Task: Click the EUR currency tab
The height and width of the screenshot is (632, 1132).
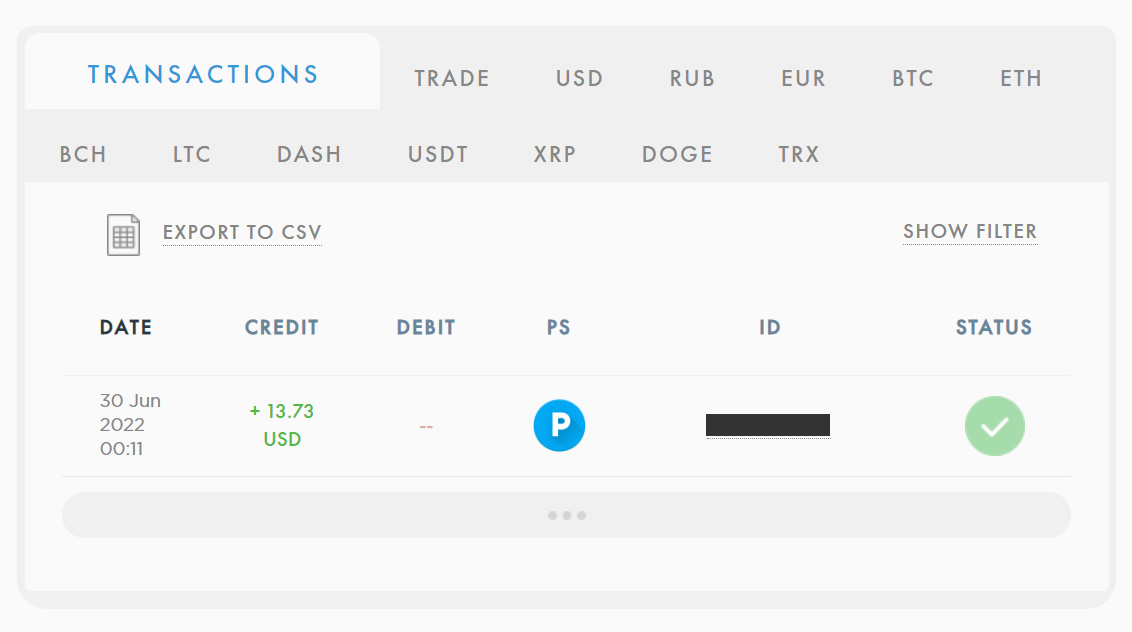Action: 803,78
